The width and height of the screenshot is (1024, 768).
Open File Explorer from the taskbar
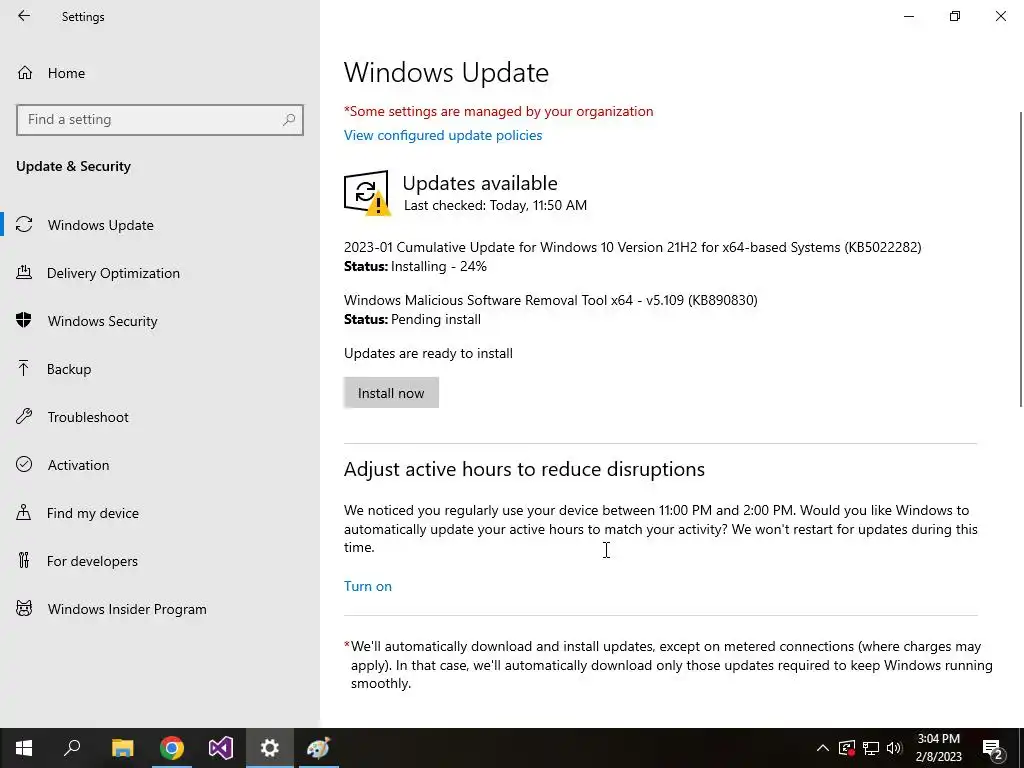pyautogui.click(x=122, y=748)
